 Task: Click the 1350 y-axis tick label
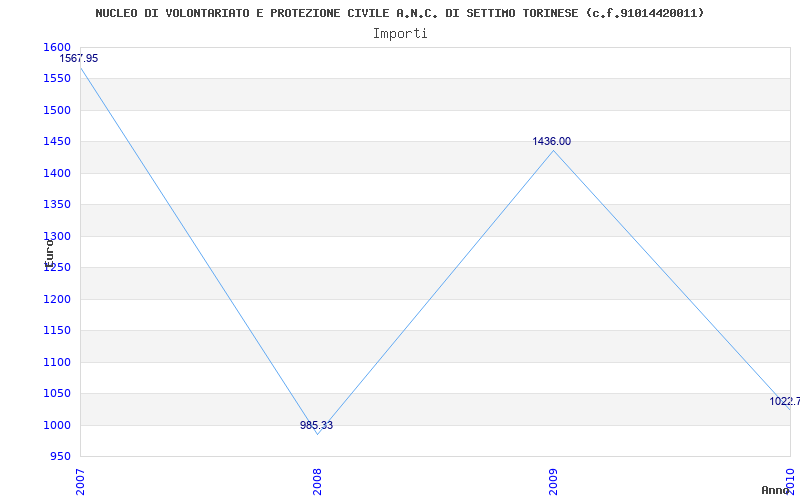(x=58, y=204)
